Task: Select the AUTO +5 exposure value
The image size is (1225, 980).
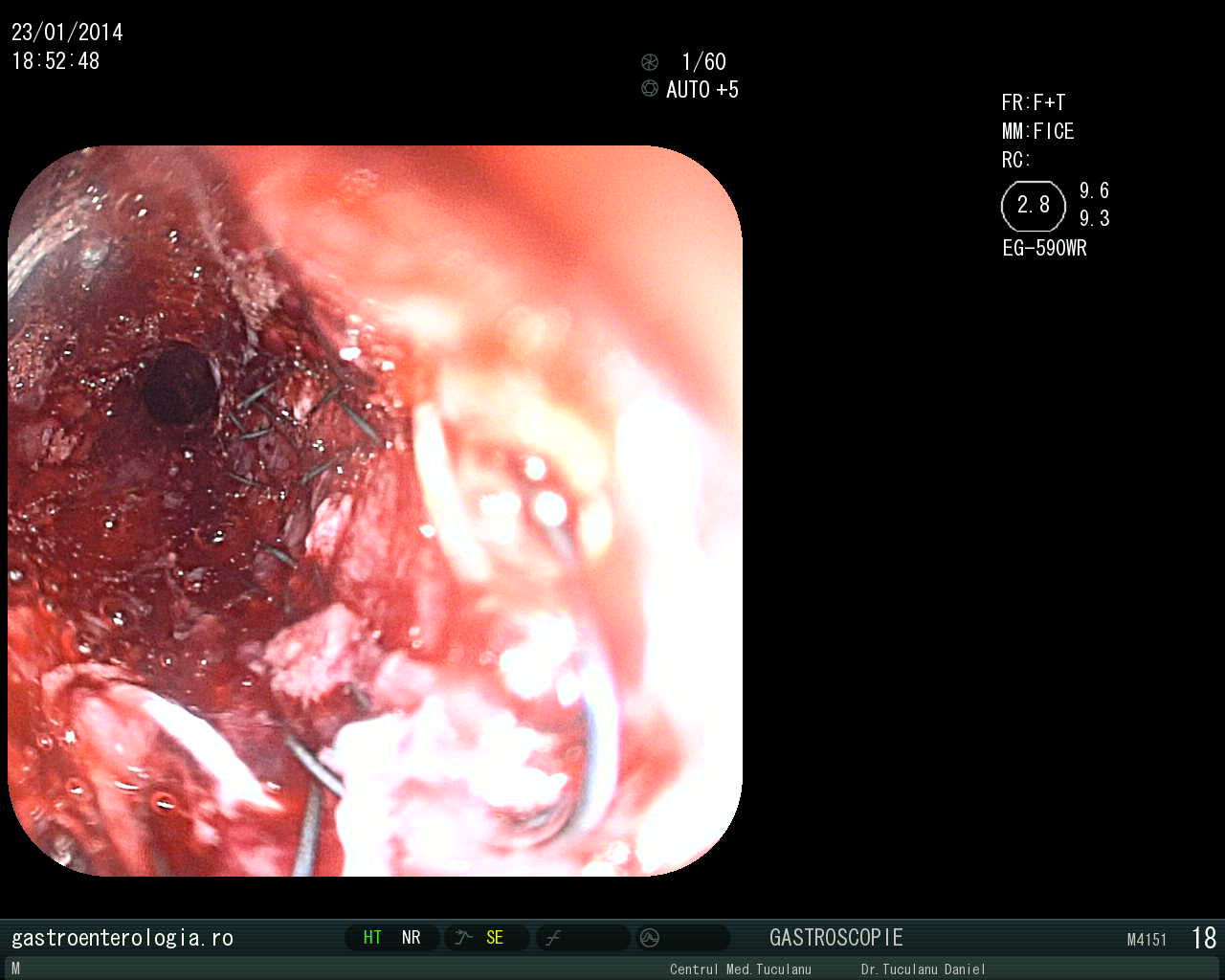Action: tap(702, 90)
